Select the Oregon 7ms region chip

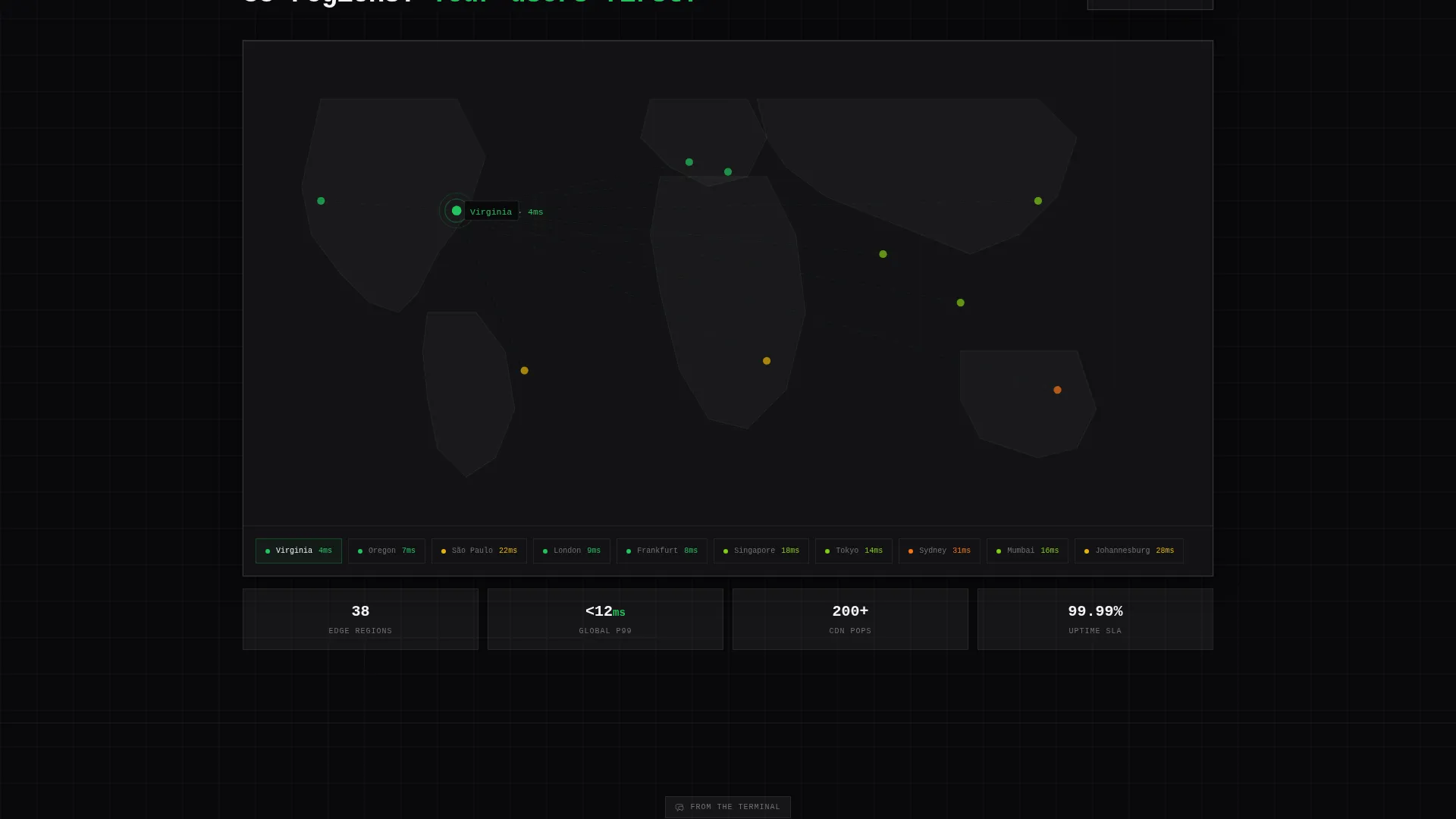pyautogui.click(x=387, y=551)
